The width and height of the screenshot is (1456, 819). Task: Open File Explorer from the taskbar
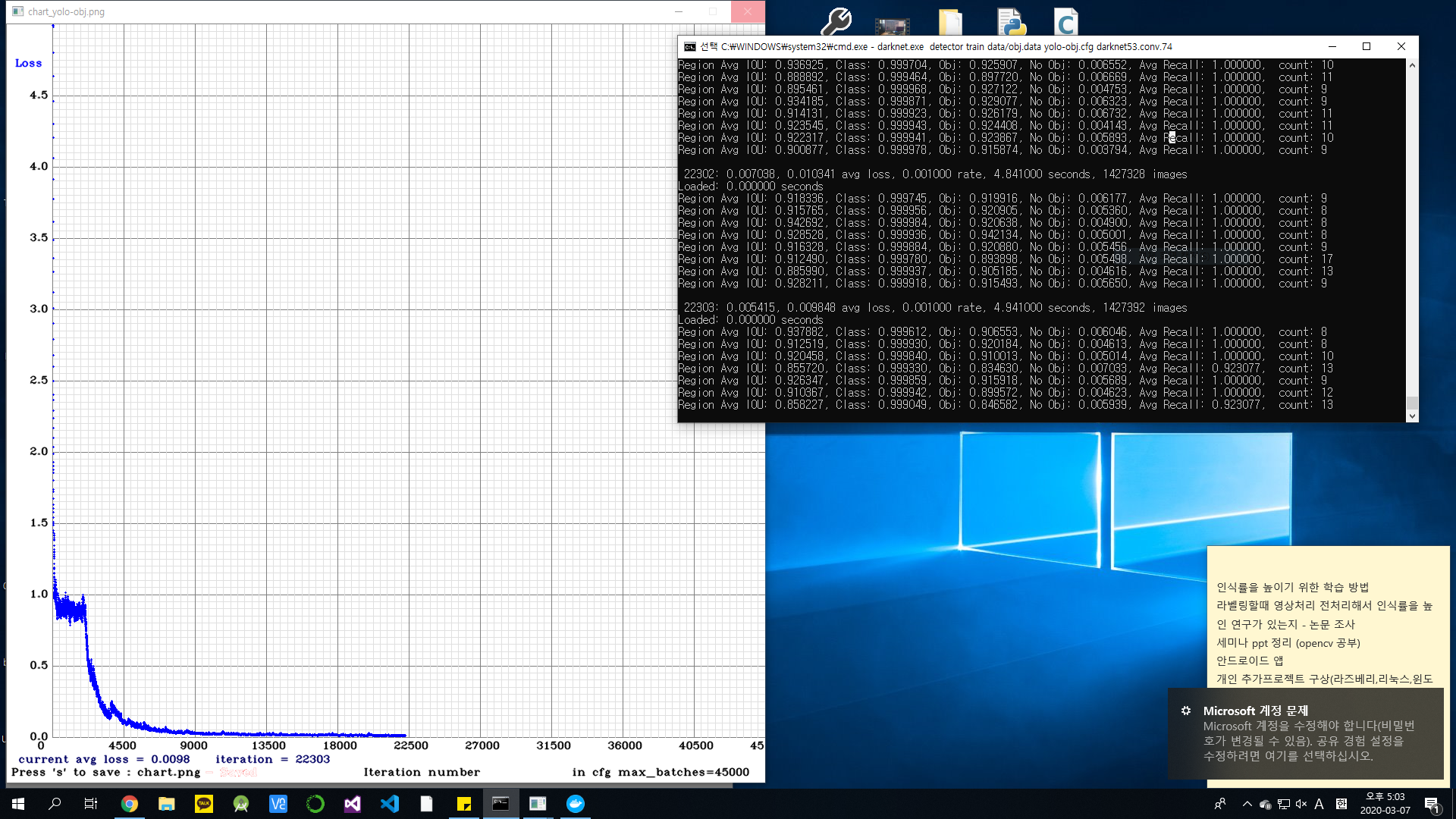click(x=167, y=804)
